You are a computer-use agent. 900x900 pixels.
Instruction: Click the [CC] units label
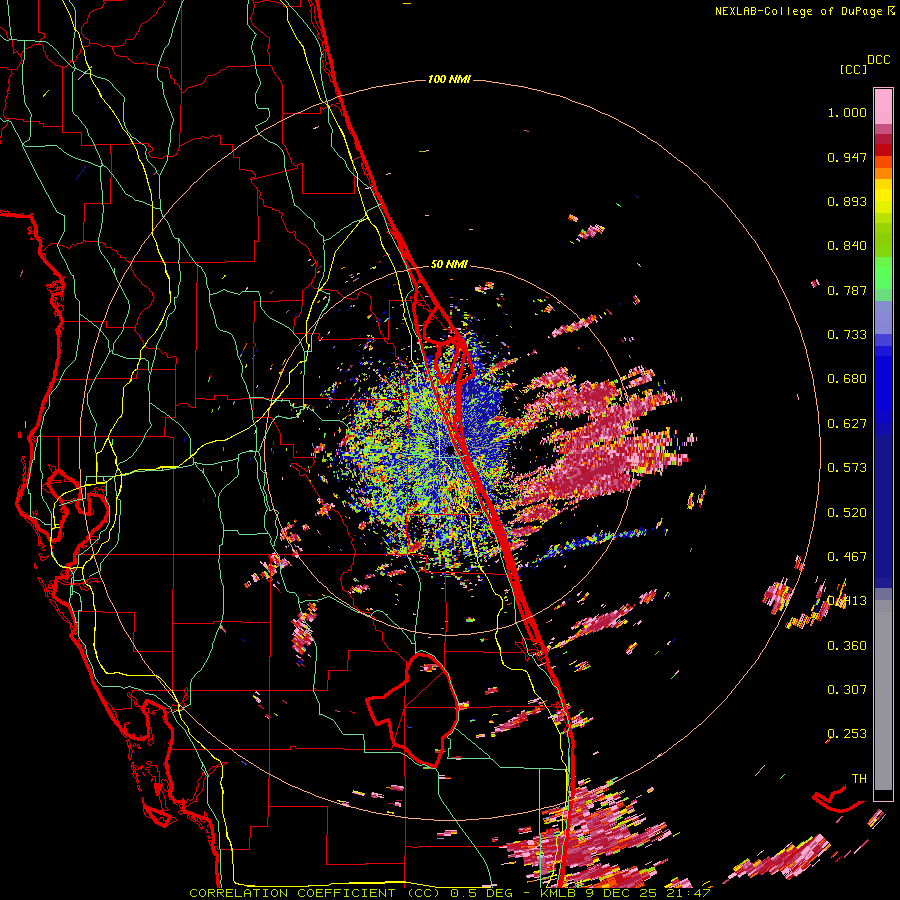[853, 69]
